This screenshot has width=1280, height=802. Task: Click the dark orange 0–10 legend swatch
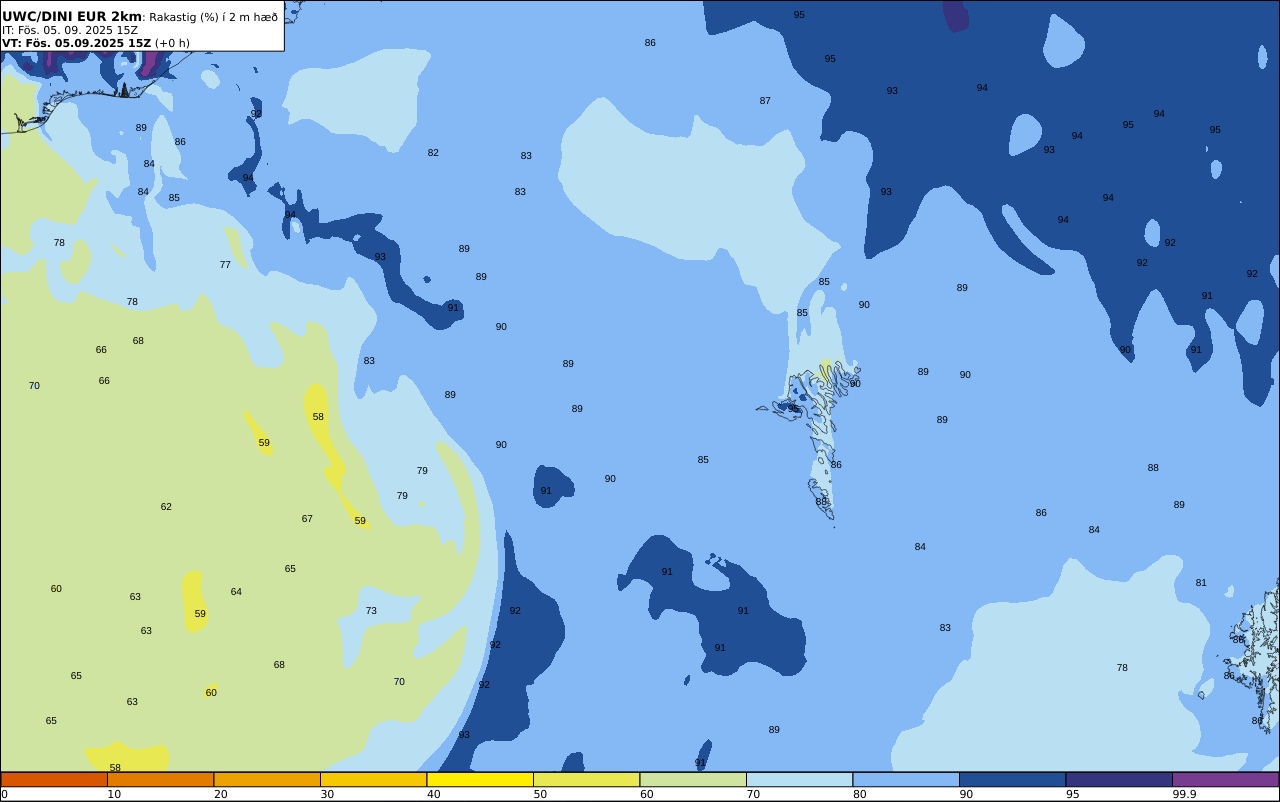point(54,779)
